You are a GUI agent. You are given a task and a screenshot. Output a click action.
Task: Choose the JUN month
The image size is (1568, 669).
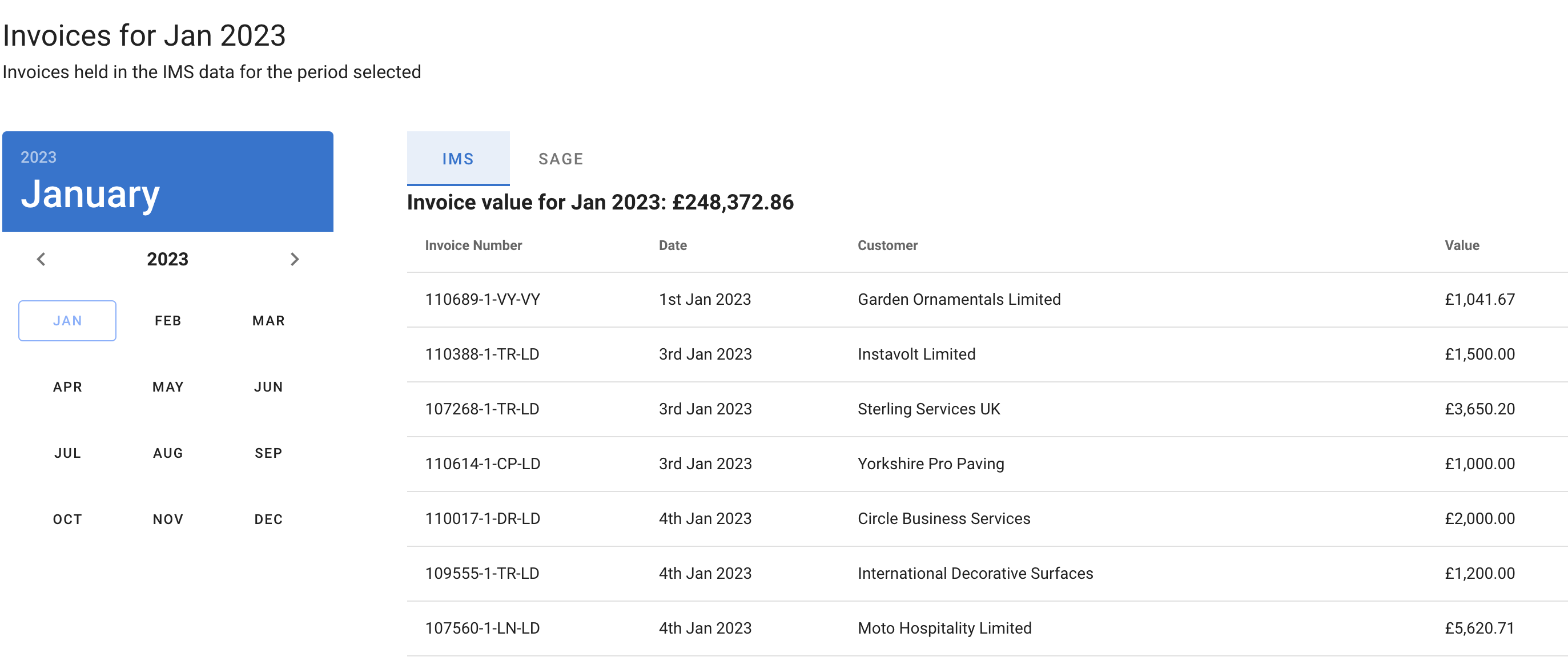point(268,387)
